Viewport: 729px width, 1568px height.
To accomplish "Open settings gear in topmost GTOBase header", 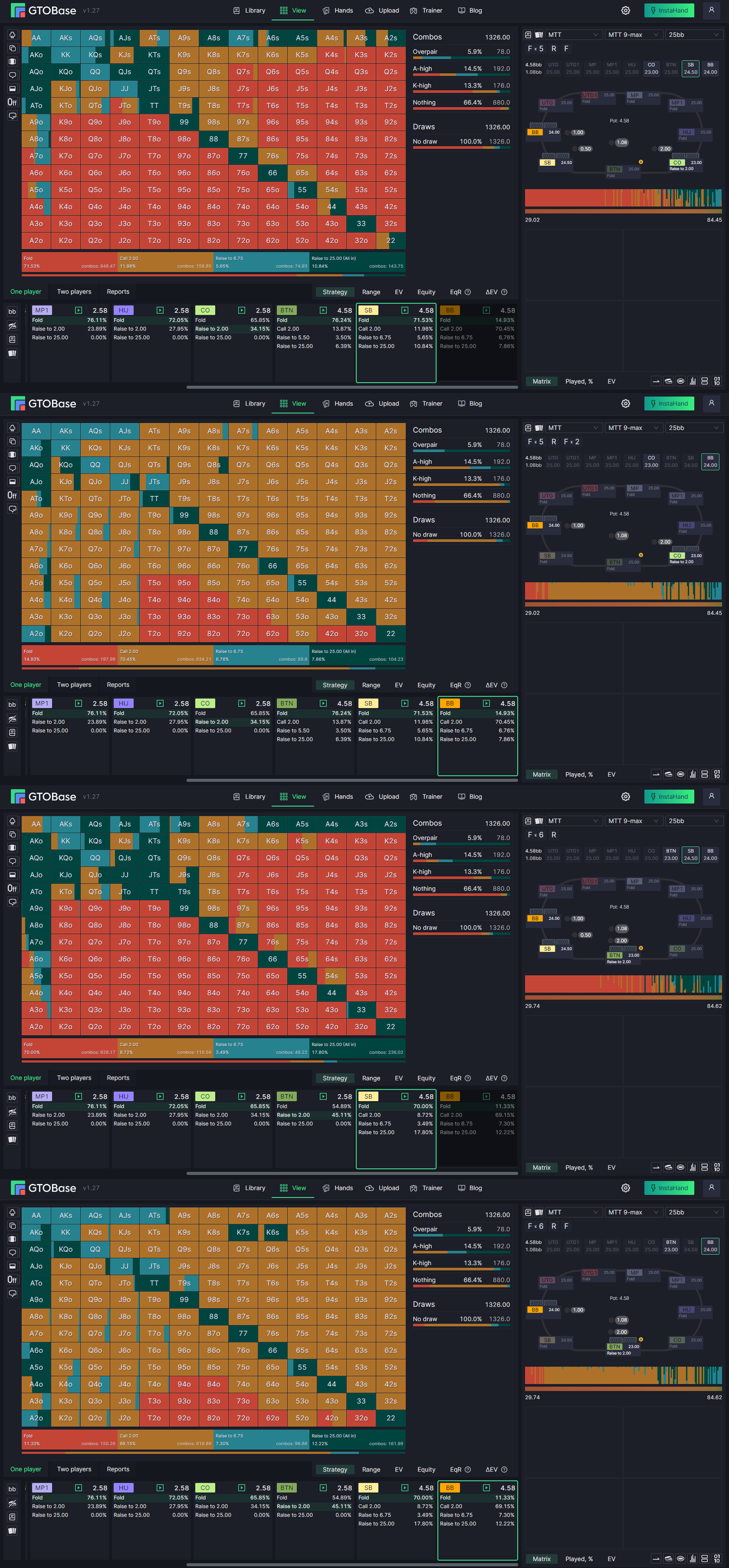I will click(625, 10).
